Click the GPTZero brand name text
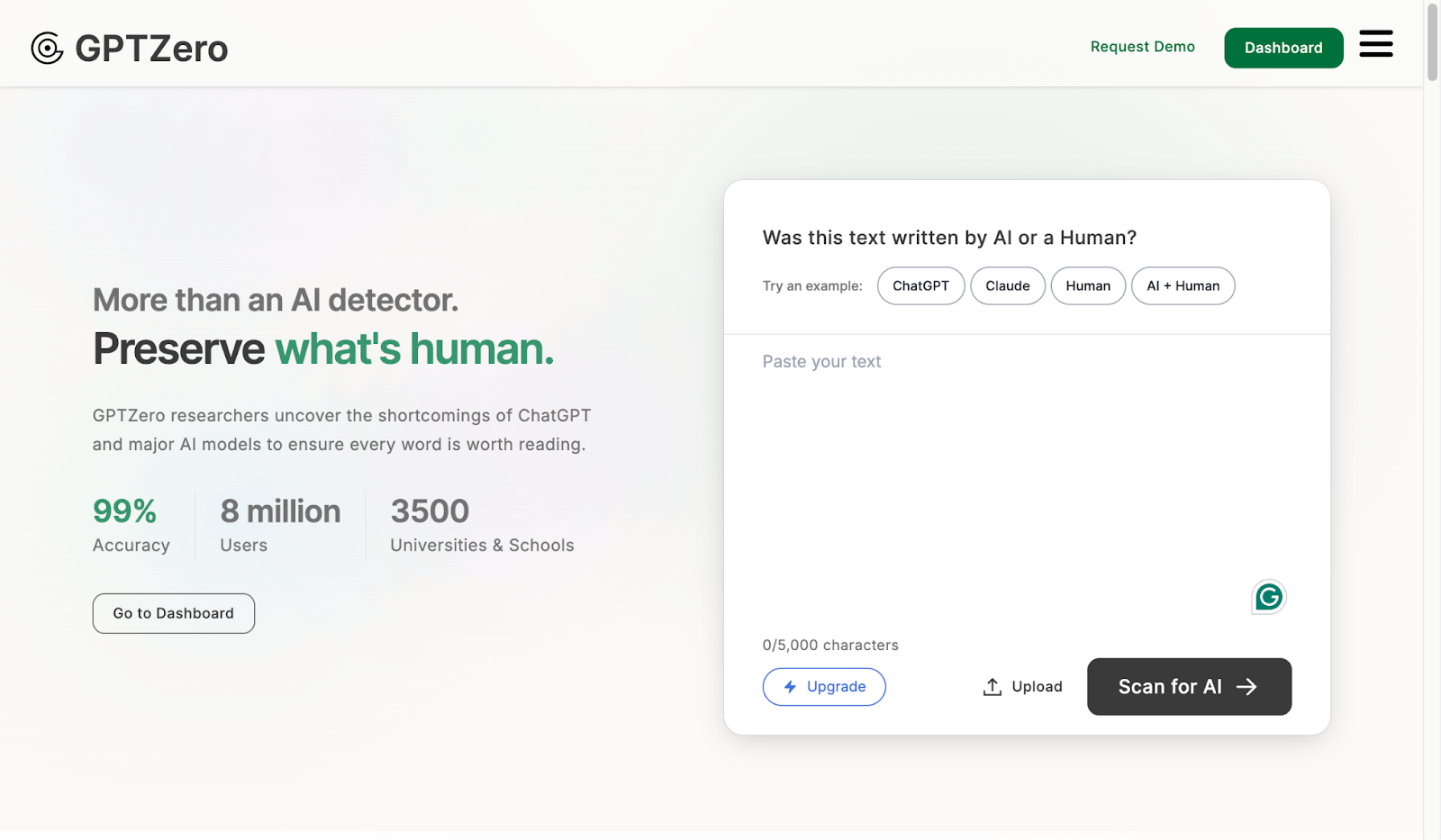The width and height of the screenshot is (1441, 840). pyautogui.click(x=151, y=49)
